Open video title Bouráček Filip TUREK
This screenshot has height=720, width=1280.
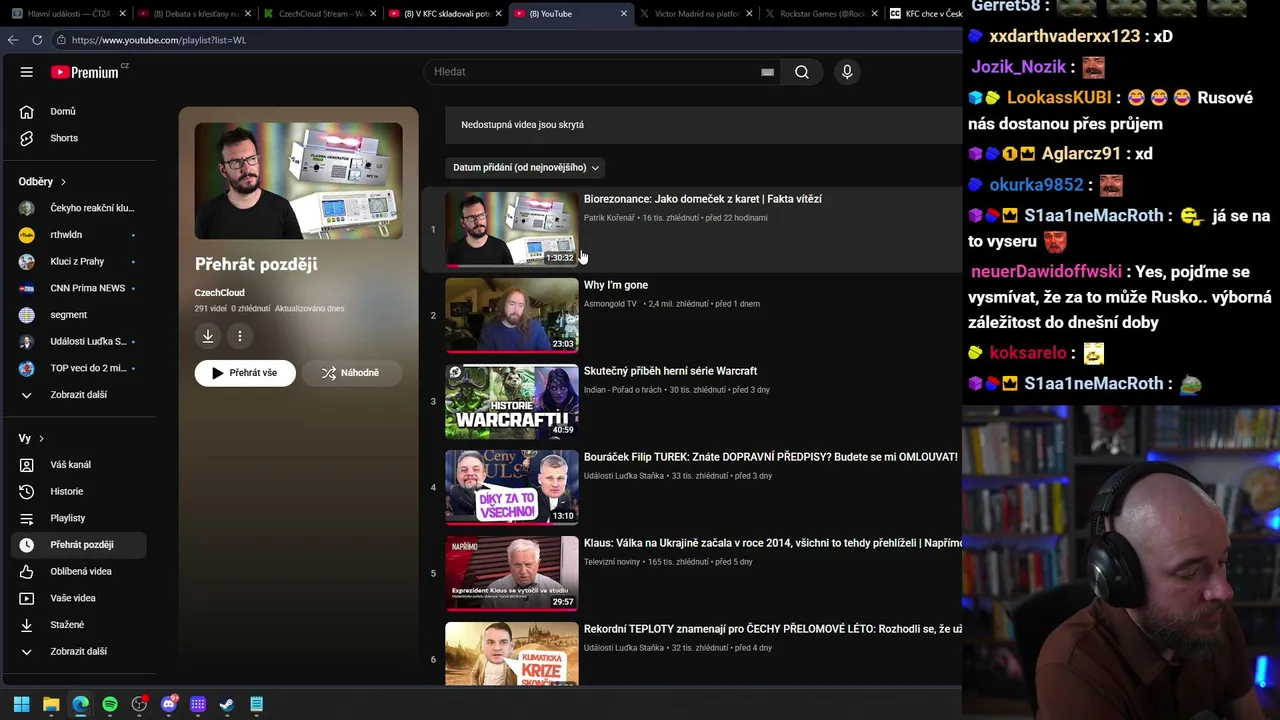(x=771, y=457)
